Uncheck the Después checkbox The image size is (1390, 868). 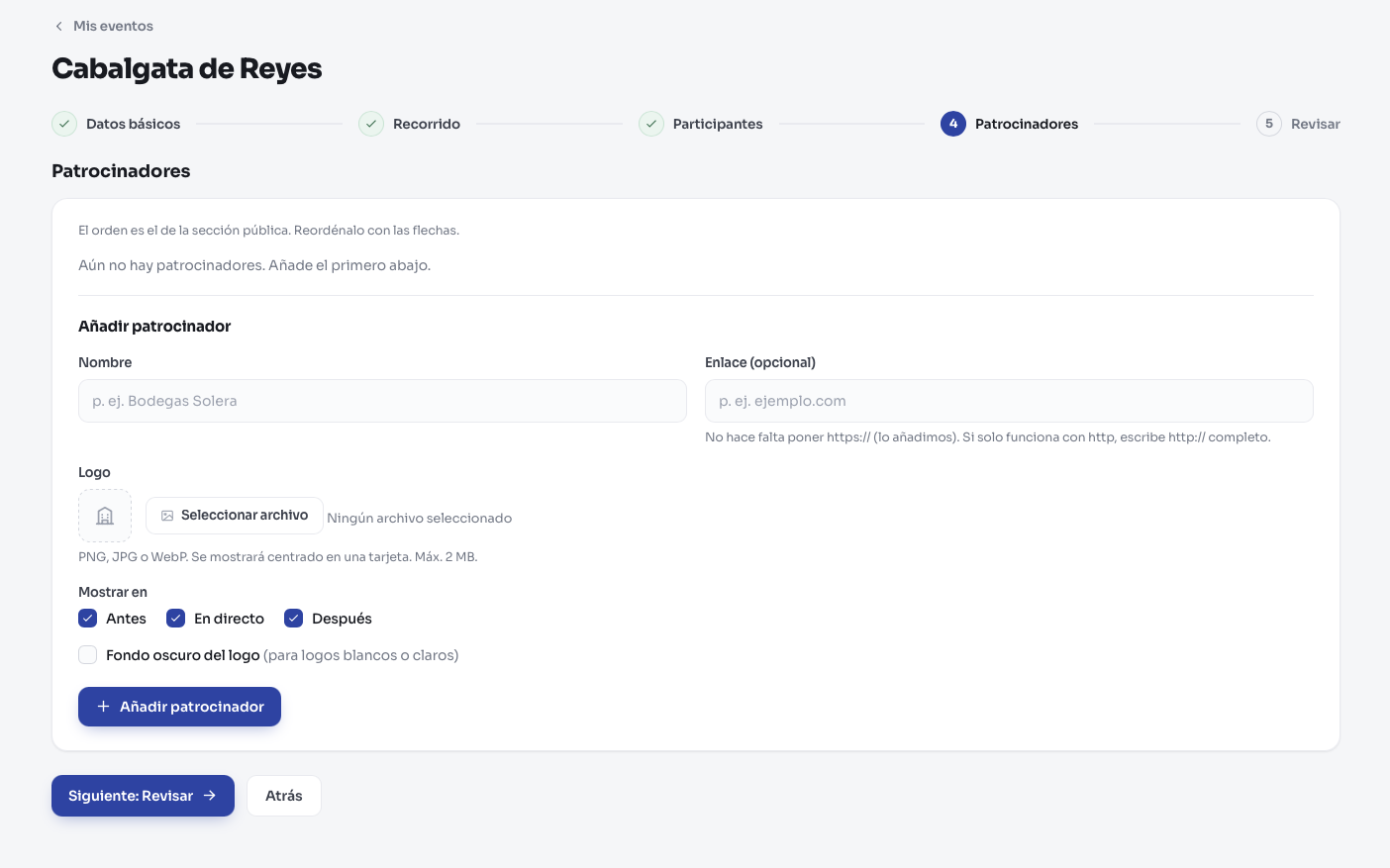[x=294, y=619]
